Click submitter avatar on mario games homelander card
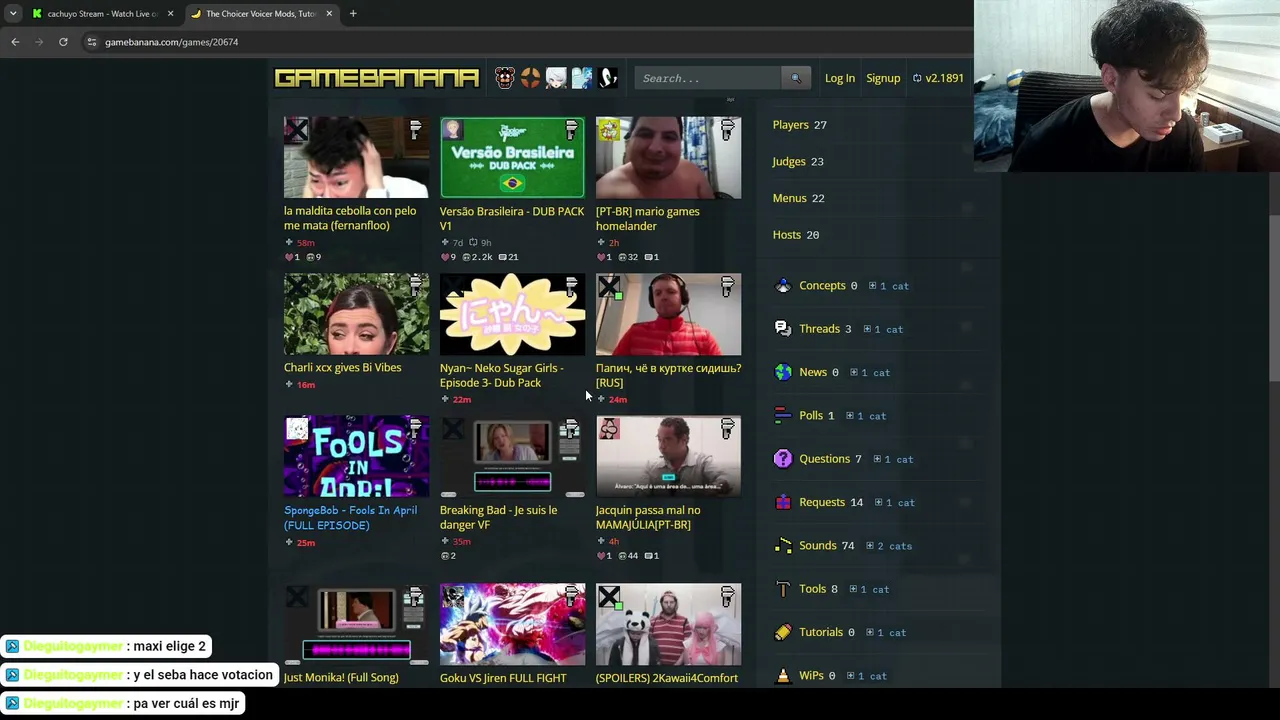Image resolution: width=1280 pixels, height=720 pixels. tap(609, 130)
